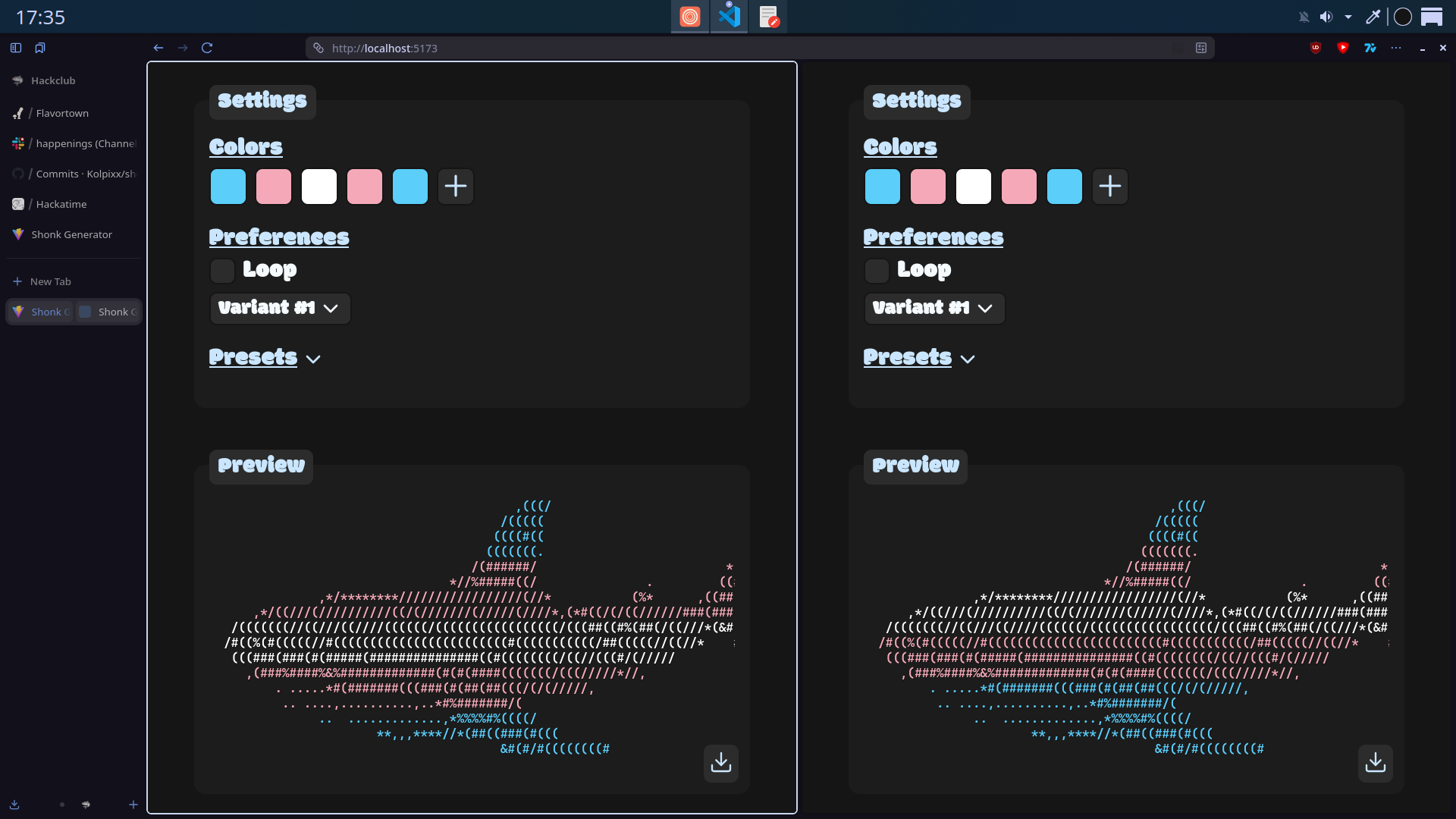Open Shonk Generator pinned tab

tap(71, 234)
